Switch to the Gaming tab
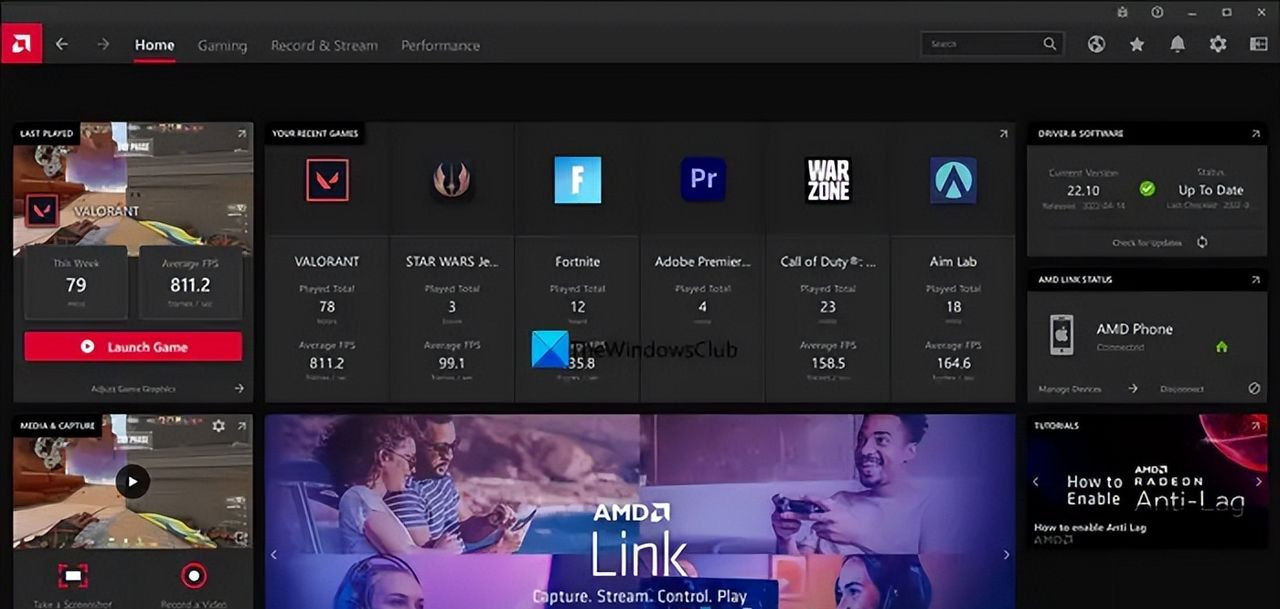Viewport: 1280px width, 609px height. point(222,45)
